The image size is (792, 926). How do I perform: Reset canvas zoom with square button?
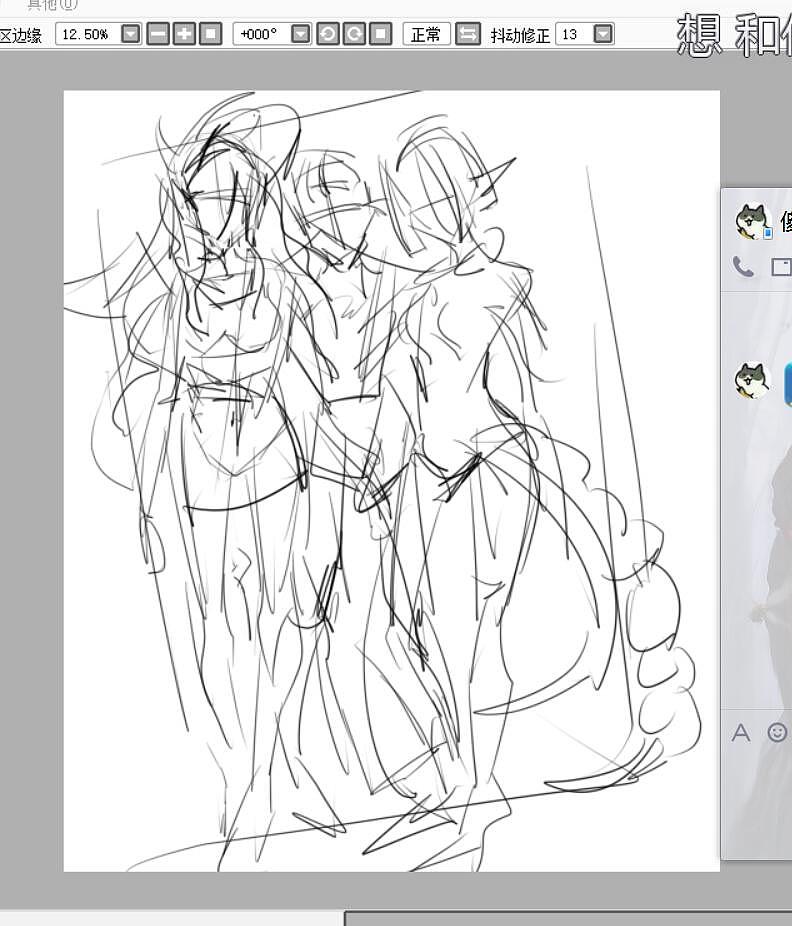pos(211,34)
